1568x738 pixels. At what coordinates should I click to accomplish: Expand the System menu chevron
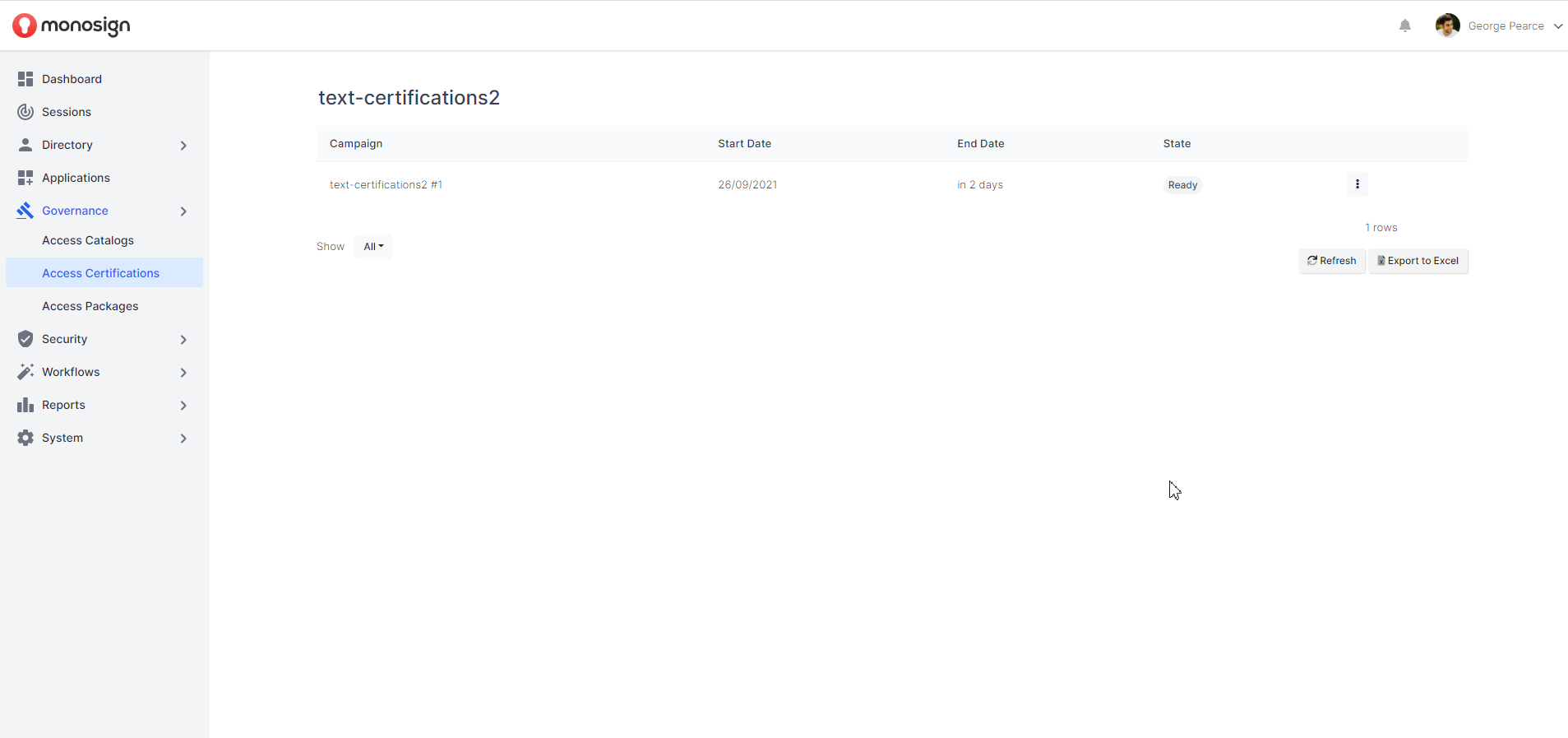(183, 439)
